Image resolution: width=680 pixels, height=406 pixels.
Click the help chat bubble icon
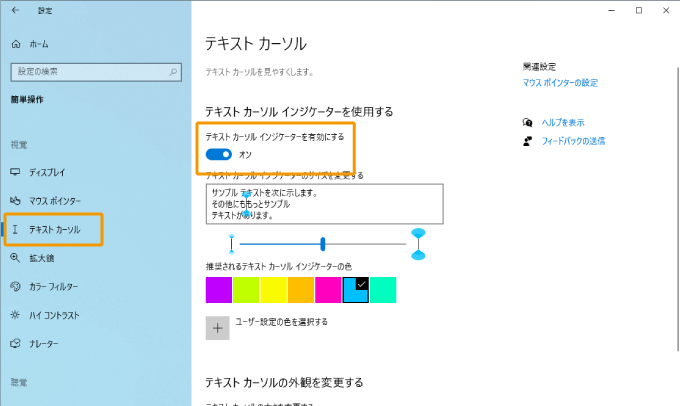pos(528,123)
